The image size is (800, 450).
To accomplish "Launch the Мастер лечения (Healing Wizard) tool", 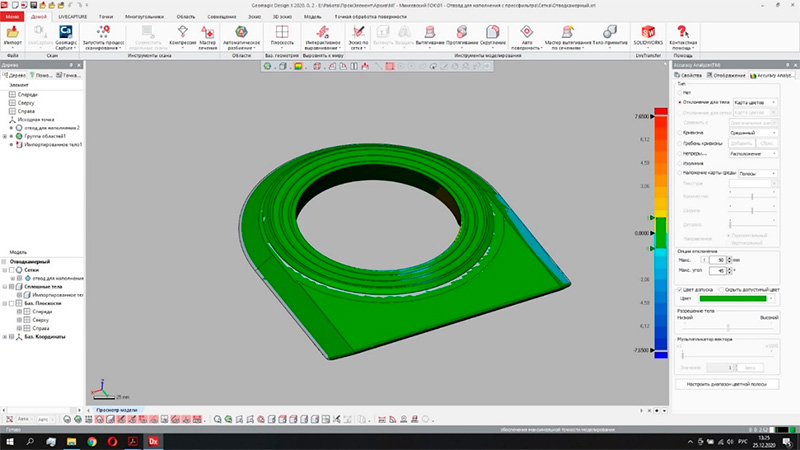I will click(x=208, y=35).
